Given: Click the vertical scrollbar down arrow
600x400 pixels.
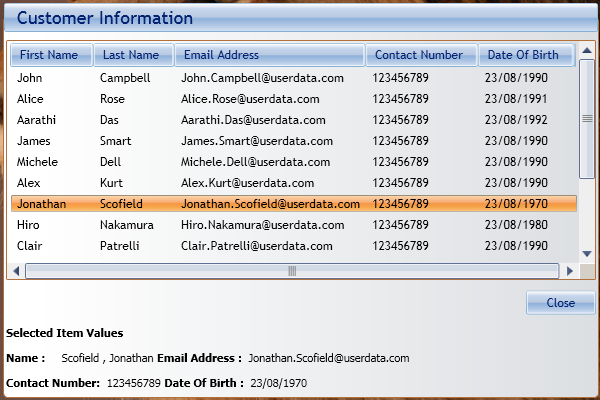Looking at the screenshot, I should [x=587, y=254].
